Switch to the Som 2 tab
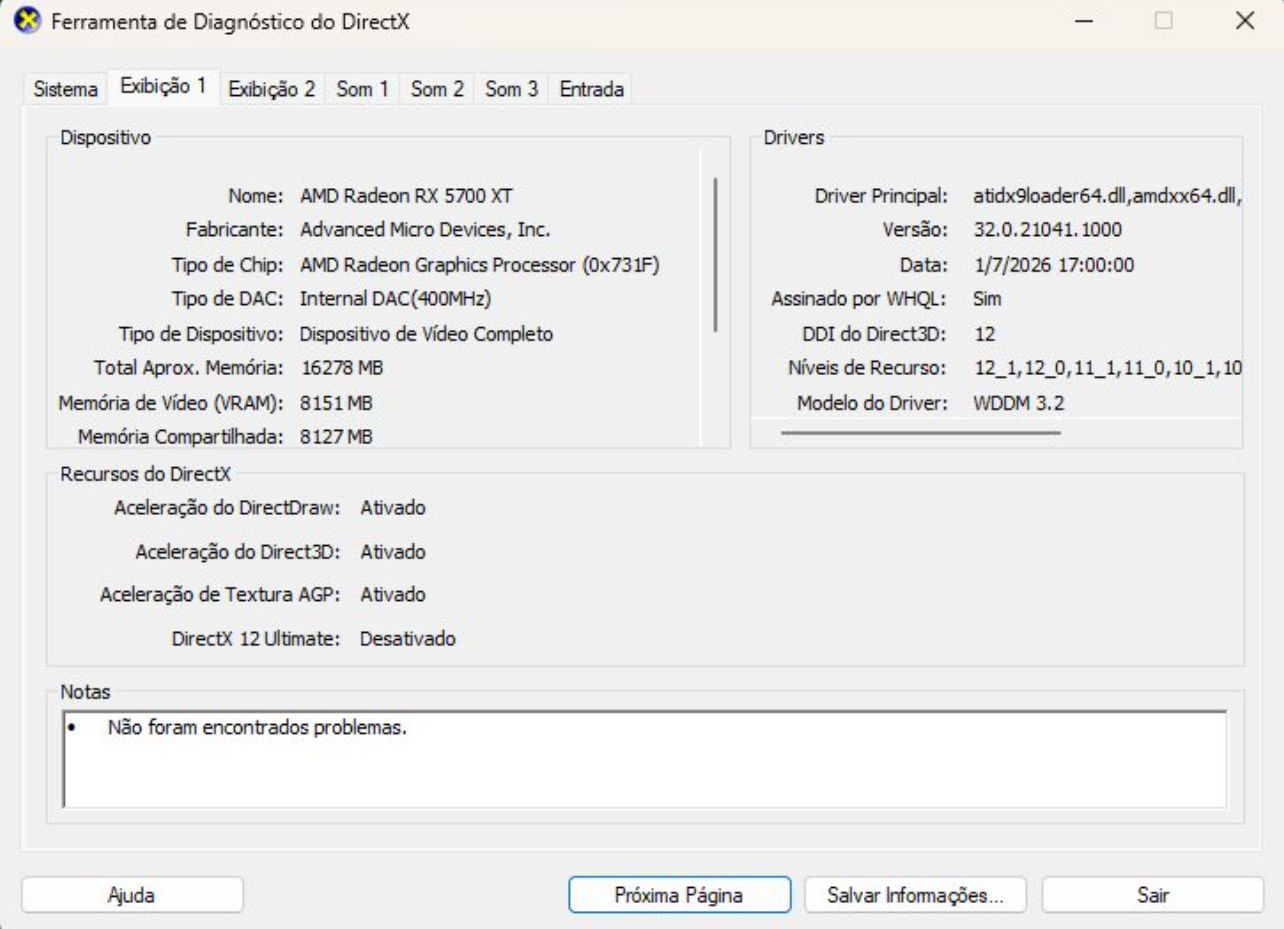The image size is (1284, 929). click(x=438, y=89)
